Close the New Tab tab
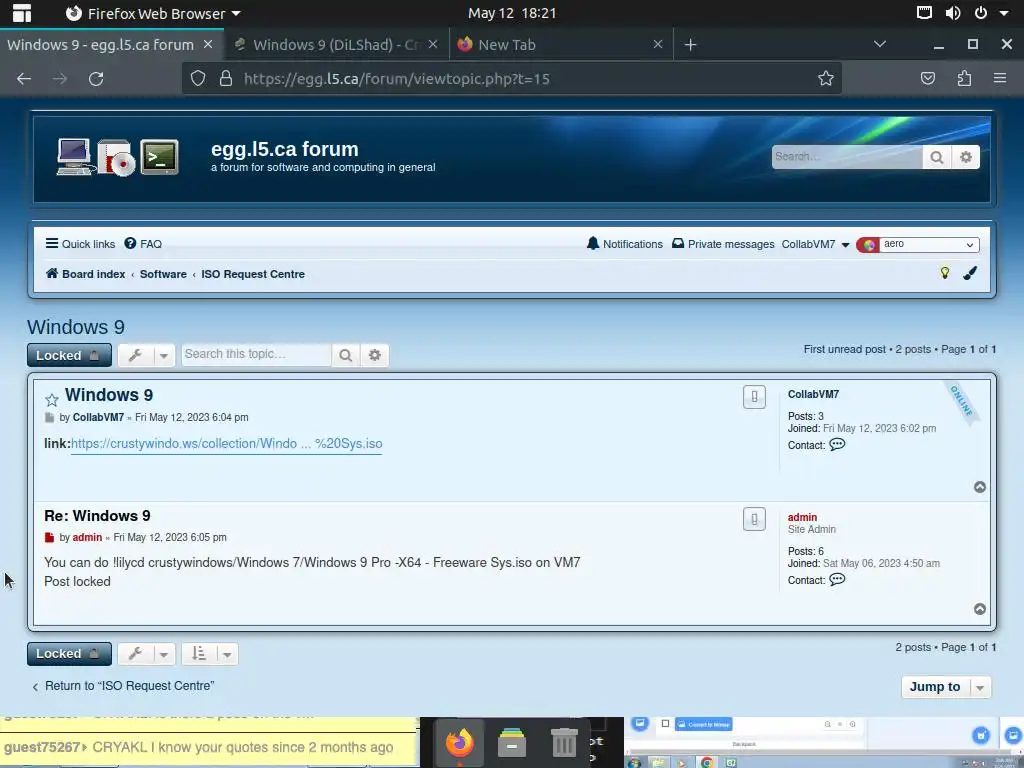Viewport: 1024px width, 768px height. 658,44
